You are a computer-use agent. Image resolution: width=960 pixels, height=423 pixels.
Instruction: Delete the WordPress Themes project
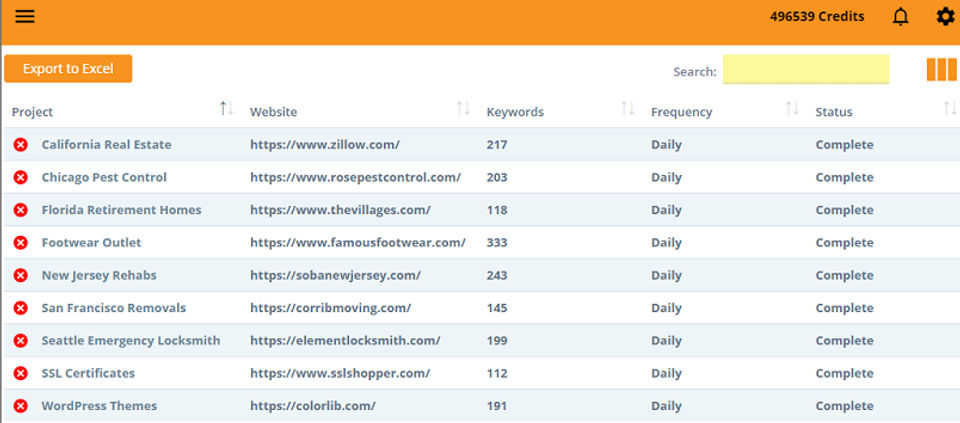click(21, 406)
